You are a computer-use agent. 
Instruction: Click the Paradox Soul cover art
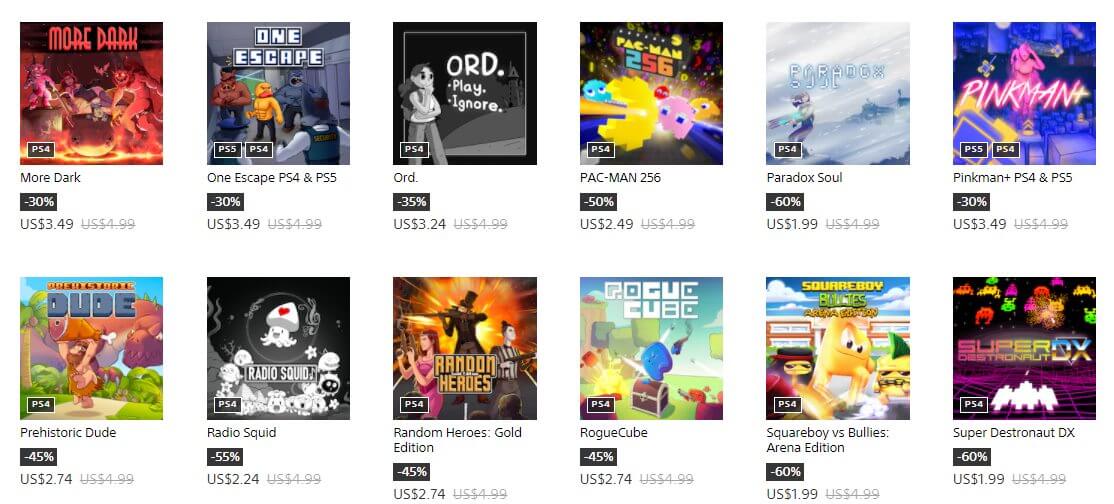838,93
